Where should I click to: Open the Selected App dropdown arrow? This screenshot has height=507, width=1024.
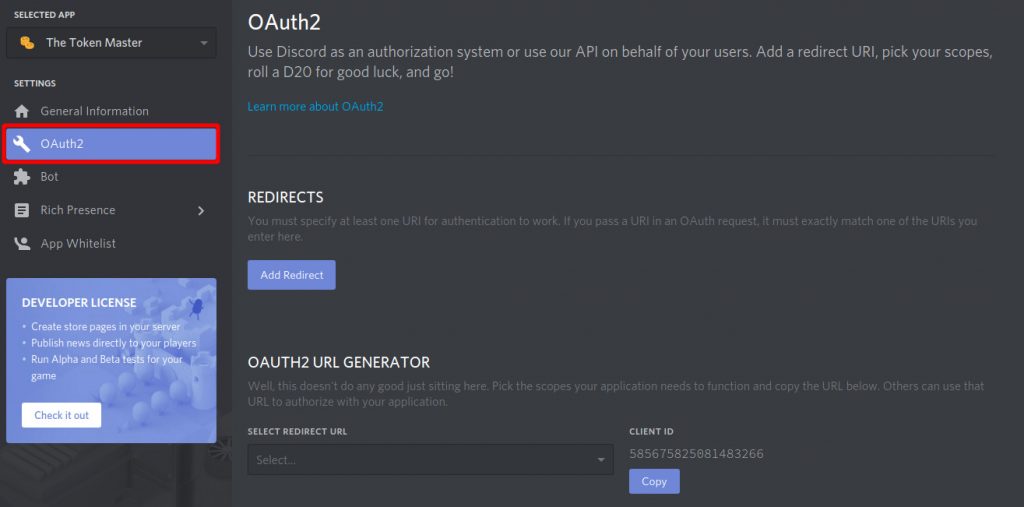204,43
